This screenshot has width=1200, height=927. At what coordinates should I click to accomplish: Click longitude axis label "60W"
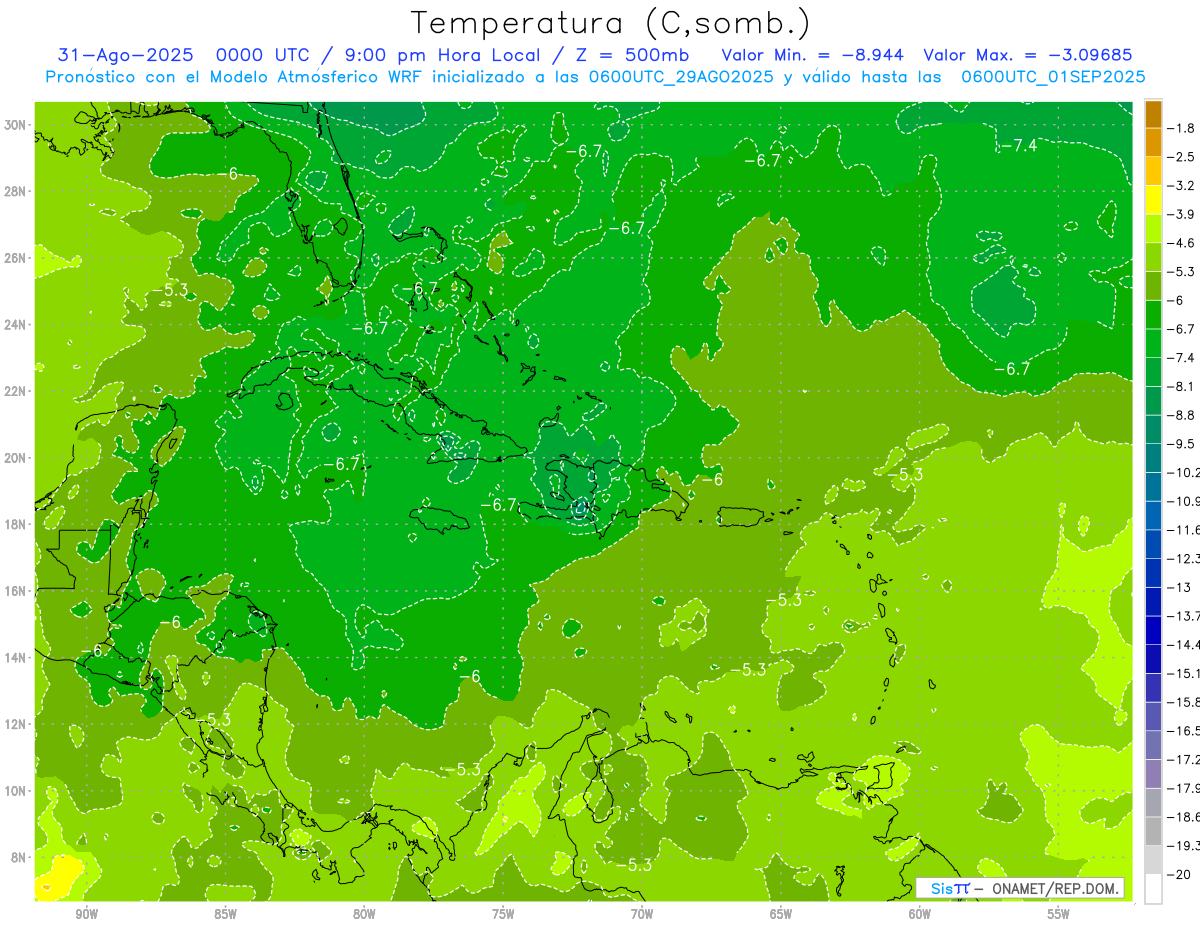click(920, 914)
